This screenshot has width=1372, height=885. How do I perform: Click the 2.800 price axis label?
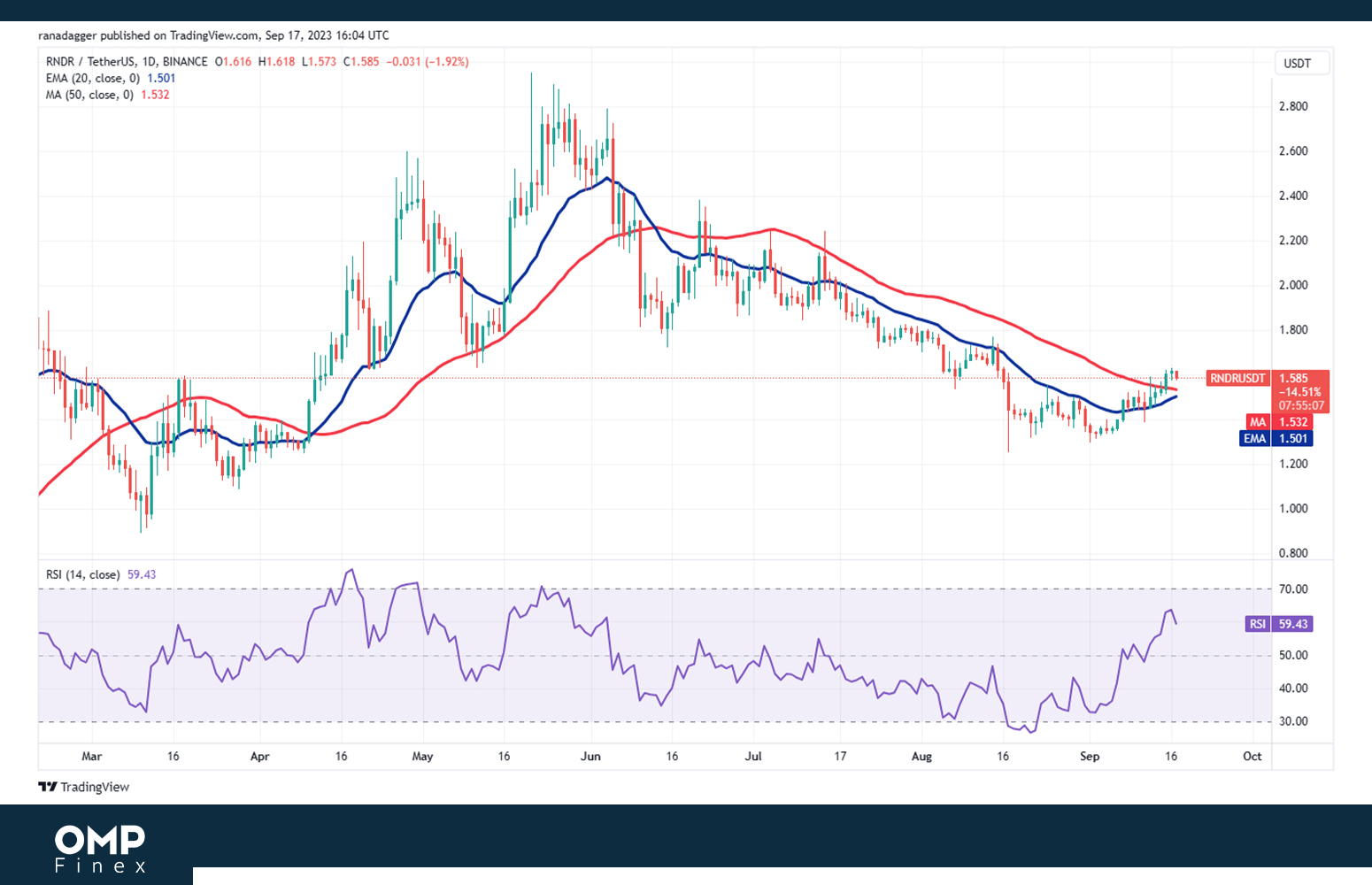pos(1293,106)
